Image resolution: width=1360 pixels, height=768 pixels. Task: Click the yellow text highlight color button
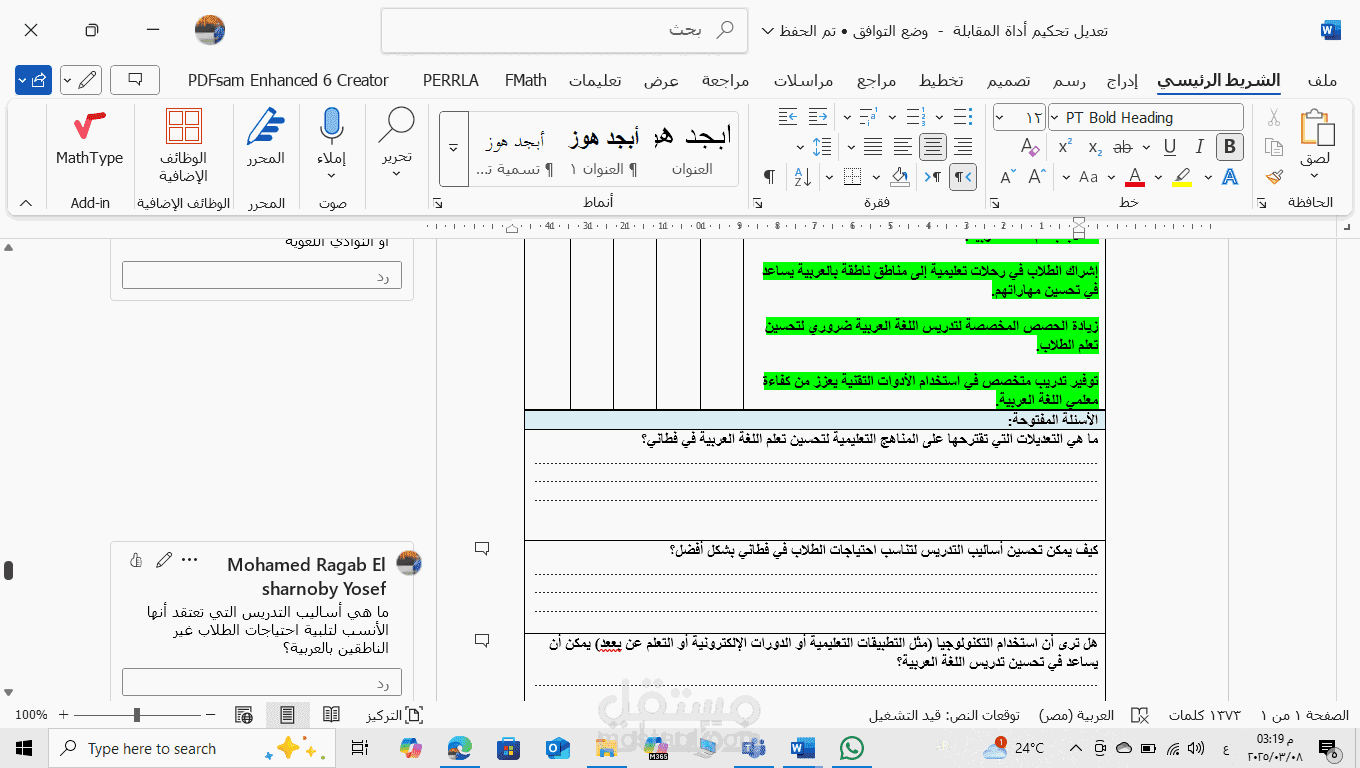[1182, 177]
